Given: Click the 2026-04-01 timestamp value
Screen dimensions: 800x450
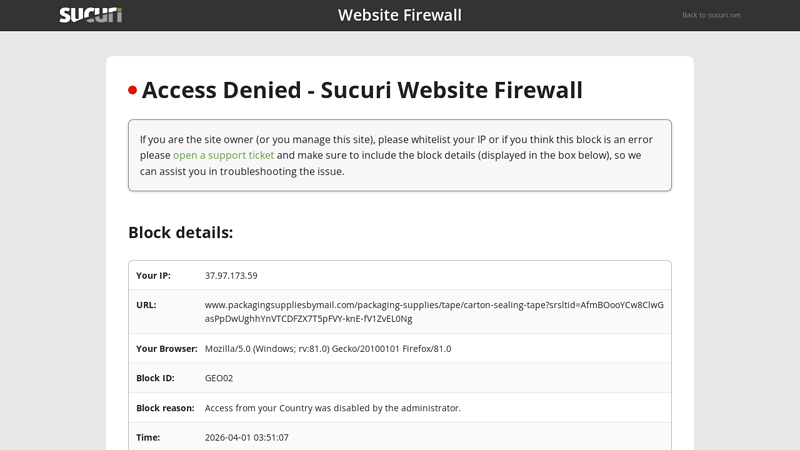Looking at the screenshot, I should pyautogui.click(x=246, y=437).
